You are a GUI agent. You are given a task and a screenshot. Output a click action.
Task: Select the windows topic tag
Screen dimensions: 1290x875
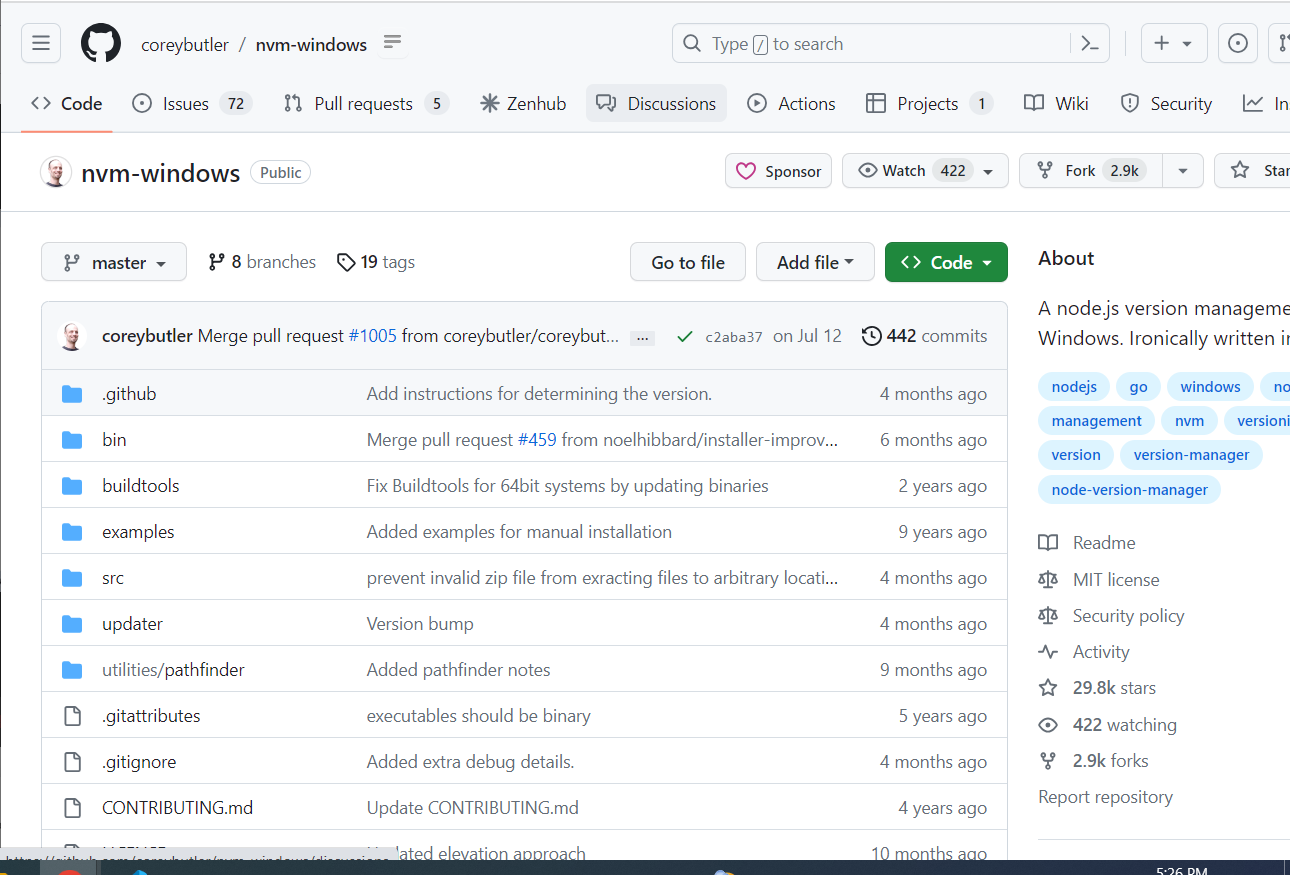coord(1210,387)
